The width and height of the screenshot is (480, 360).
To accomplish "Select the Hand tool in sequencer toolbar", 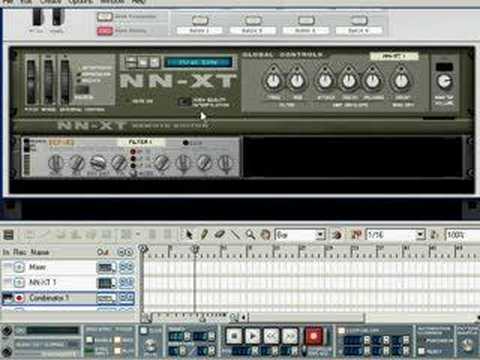I will 265,235.
